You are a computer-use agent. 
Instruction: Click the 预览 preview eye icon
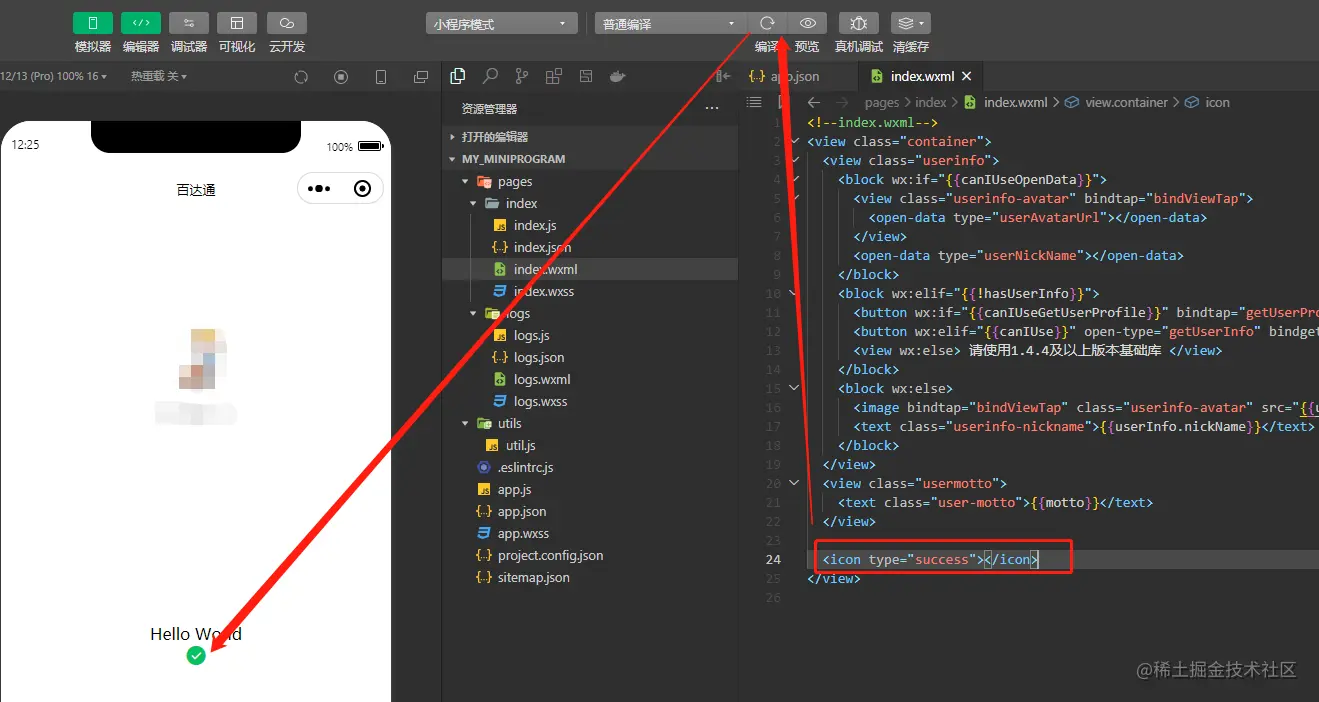pyautogui.click(x=807, y=23)
